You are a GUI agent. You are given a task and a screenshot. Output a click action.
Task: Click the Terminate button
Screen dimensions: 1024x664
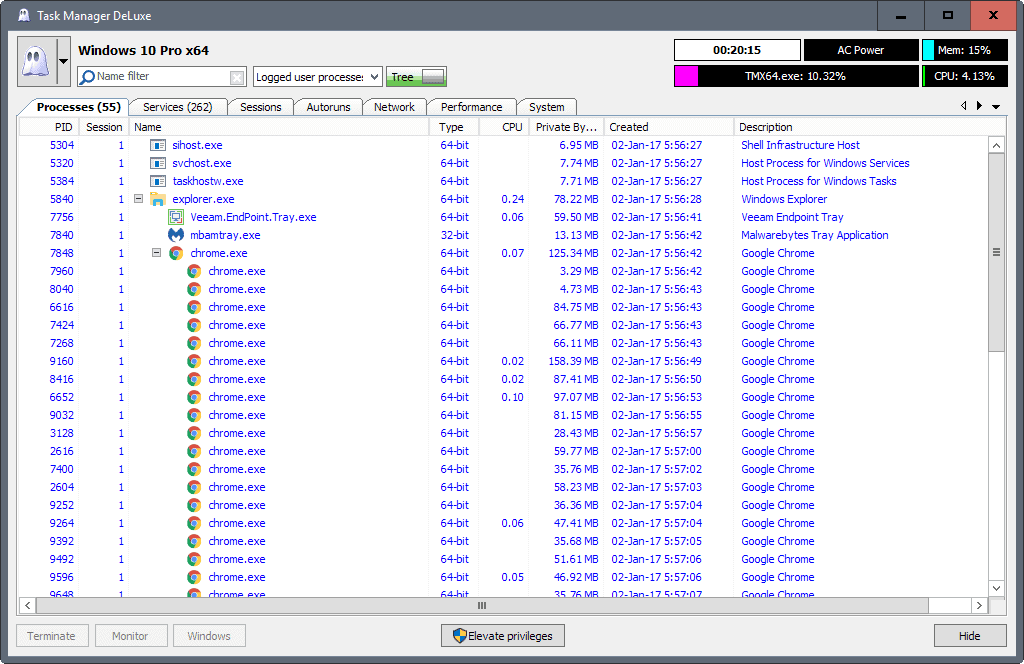pyautogui.click(x=52, y=636)
